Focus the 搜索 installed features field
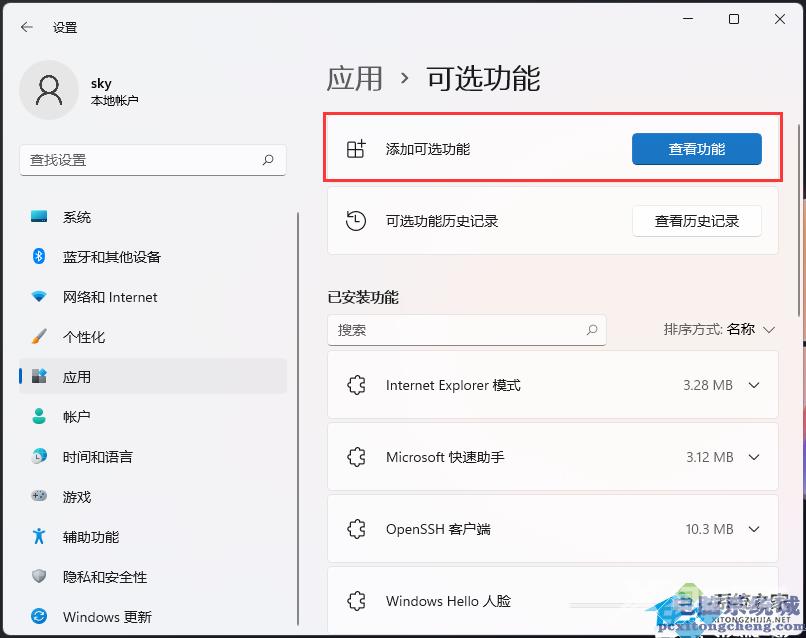 467,330
